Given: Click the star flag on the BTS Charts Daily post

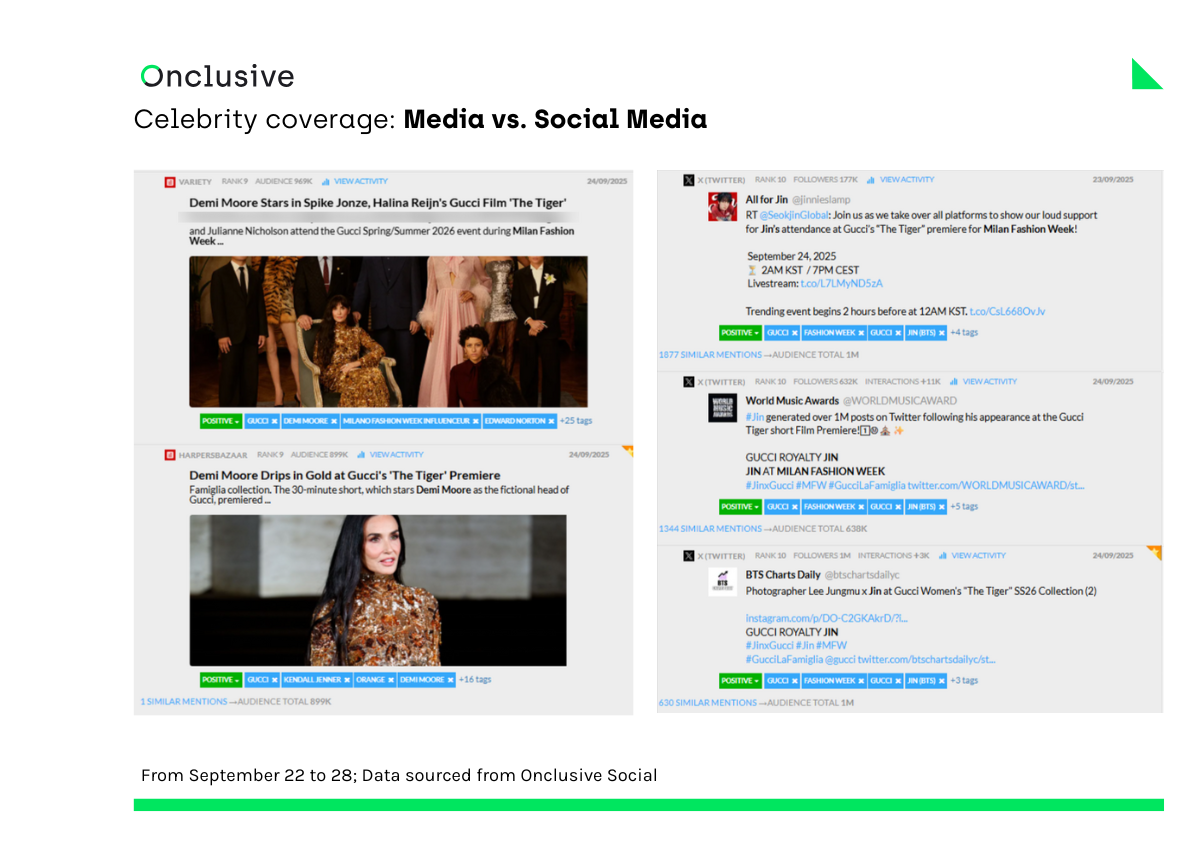Looking at the screenshot, I should (1155, 552).
